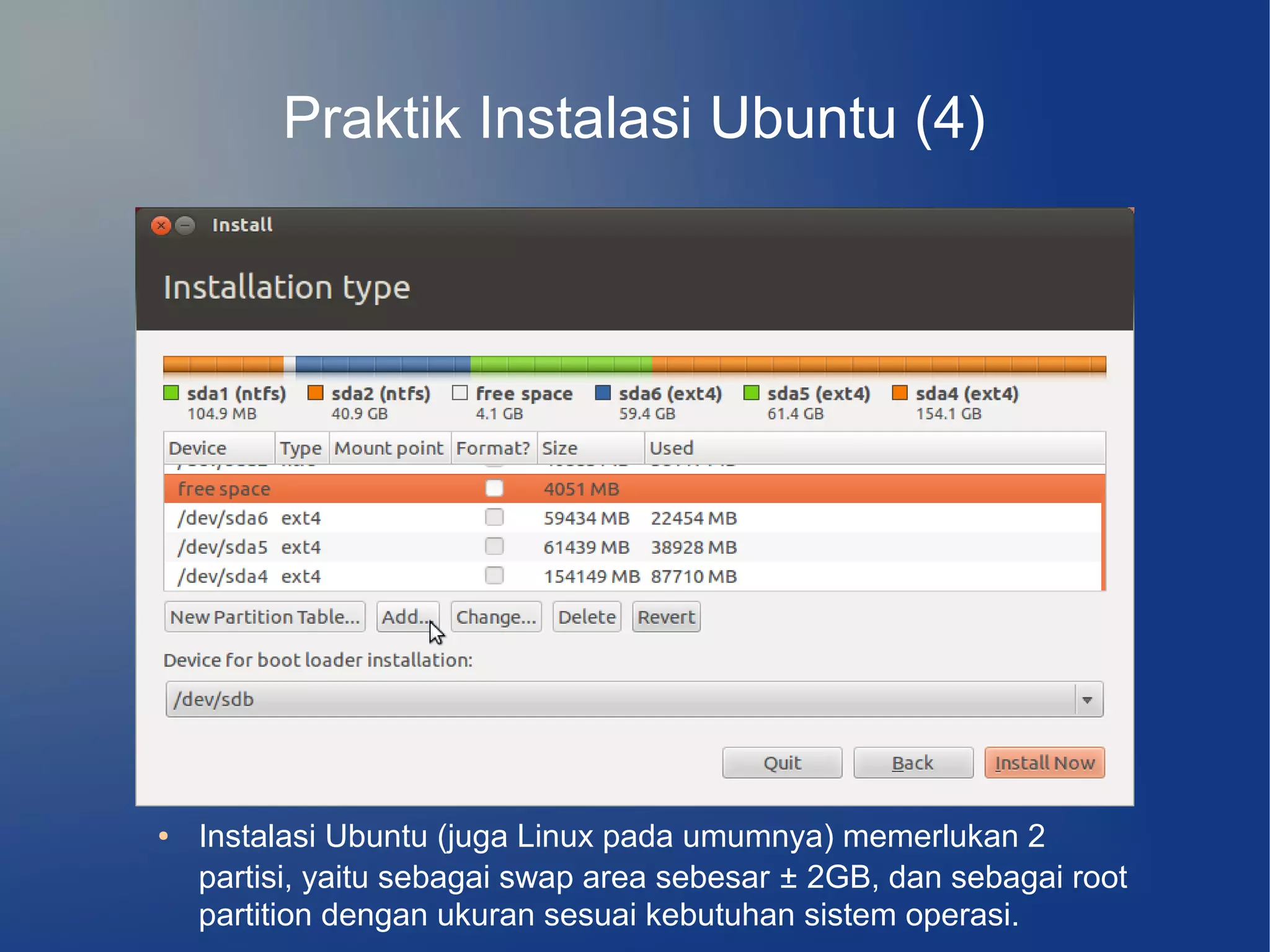Select the /dev/sda5 partition row
This screenshot has height=952, width=1270.
pyautogui.click(x=633, y=547)
